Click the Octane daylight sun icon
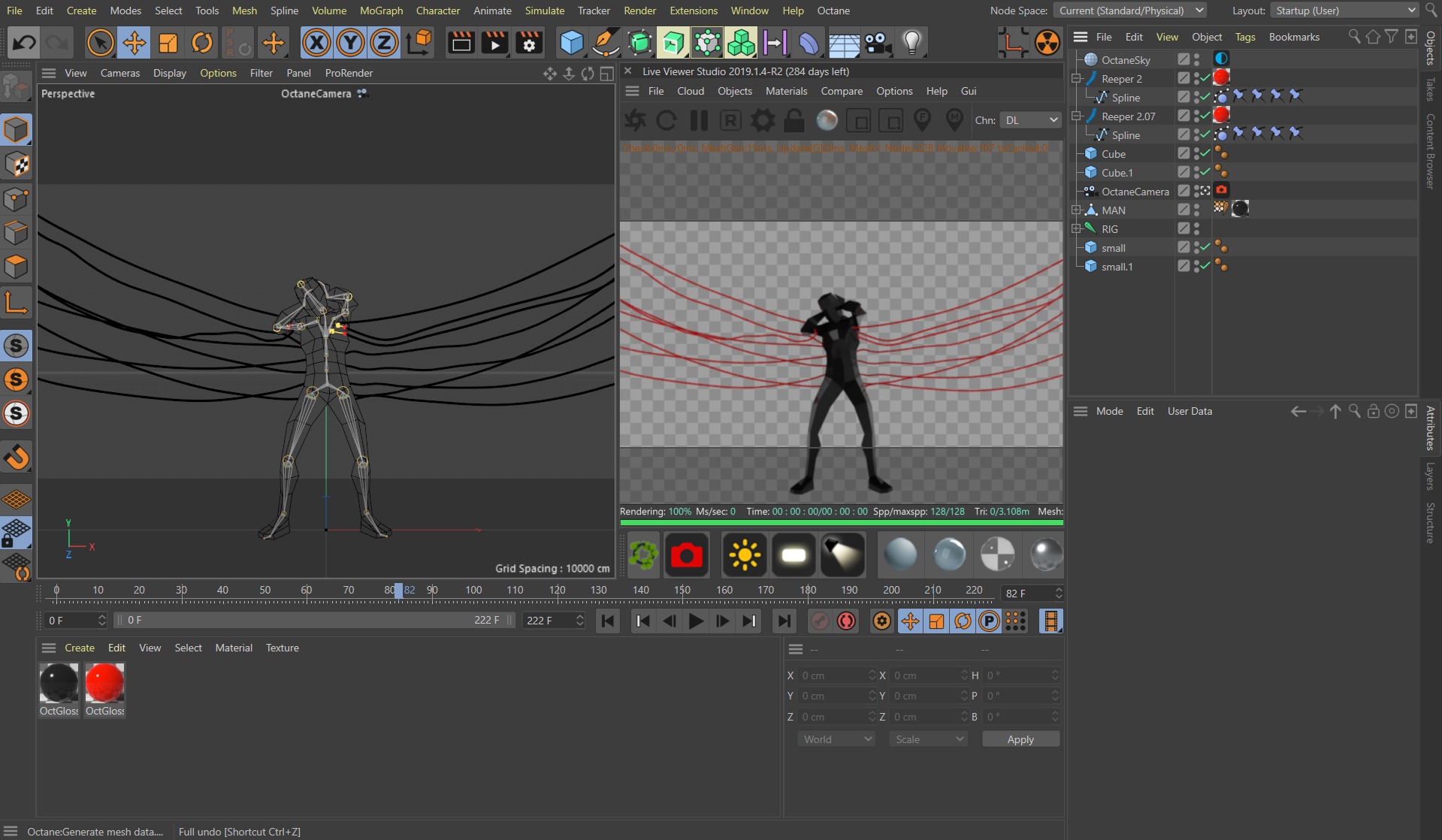Image resolution: width=1442 pixels, height=840 pixels. [744, 555]
